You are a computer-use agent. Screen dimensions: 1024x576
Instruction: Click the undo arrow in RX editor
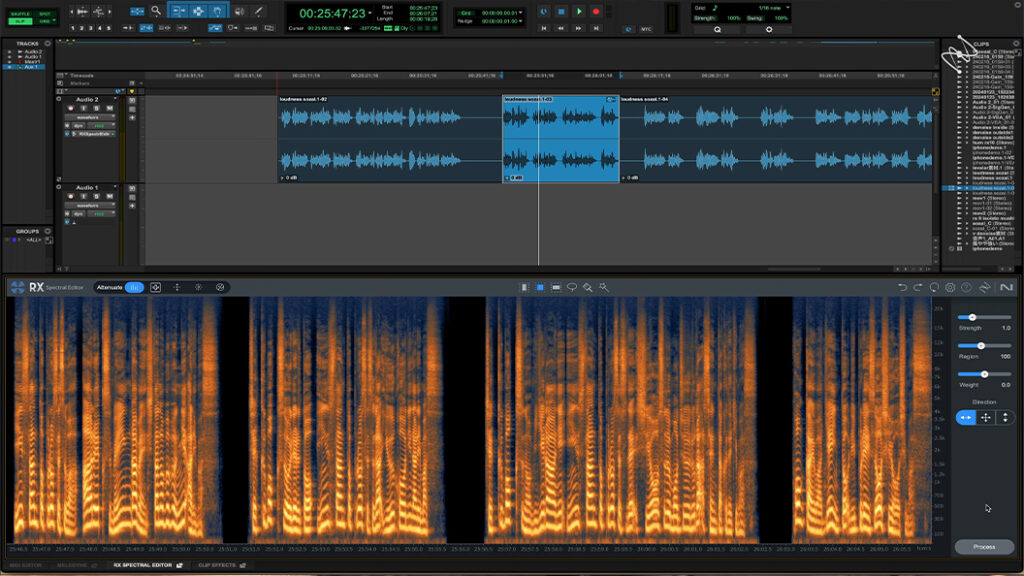902,288
